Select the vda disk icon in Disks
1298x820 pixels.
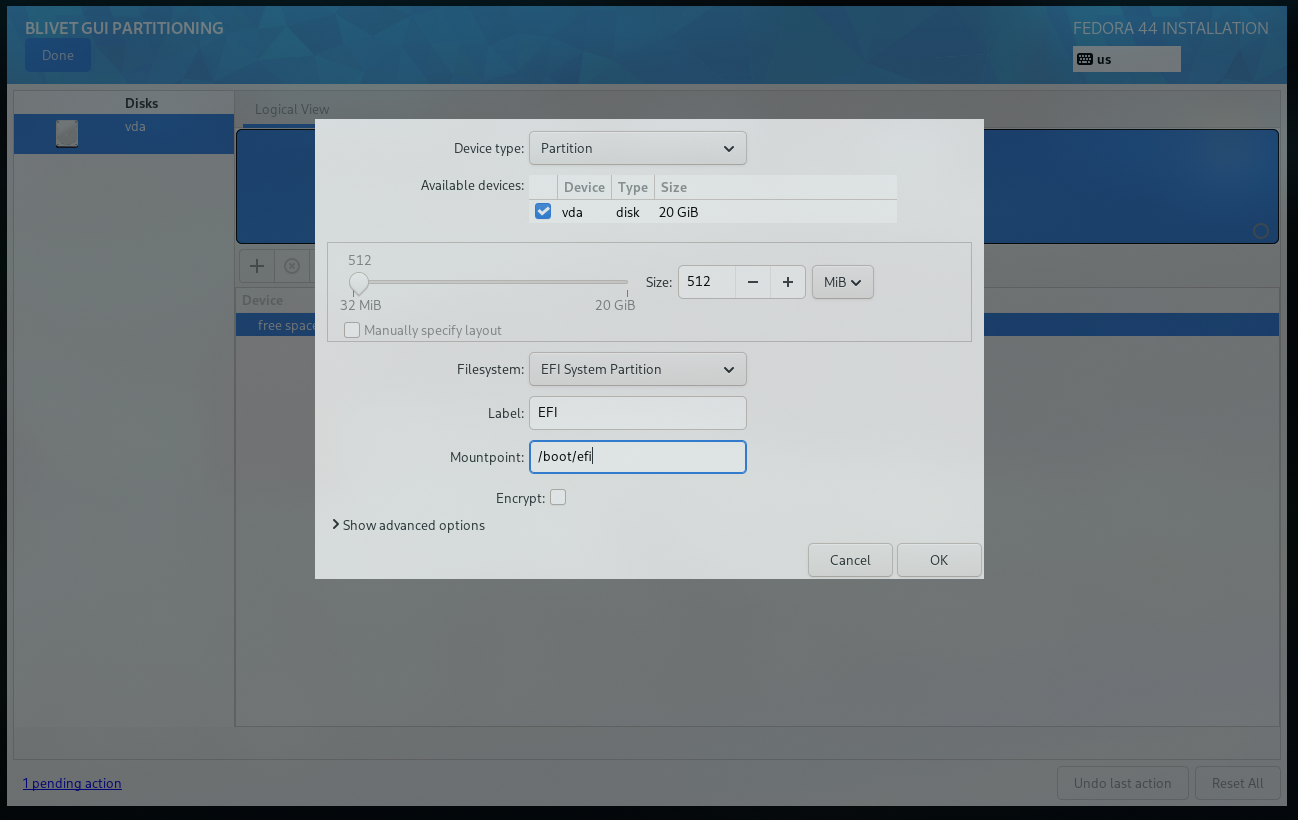pyautogui.click(x=67, y=134)
